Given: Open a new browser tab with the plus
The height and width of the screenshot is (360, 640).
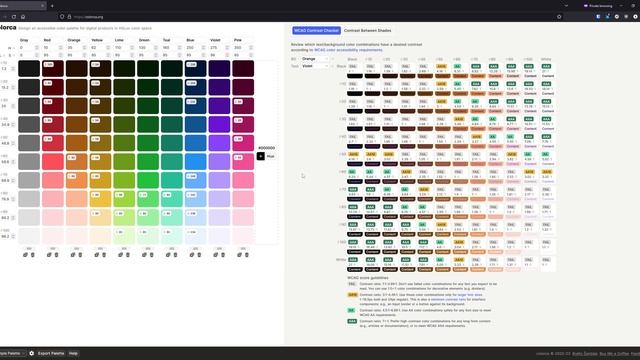Looking at the screenshot, I should (52, 6).
